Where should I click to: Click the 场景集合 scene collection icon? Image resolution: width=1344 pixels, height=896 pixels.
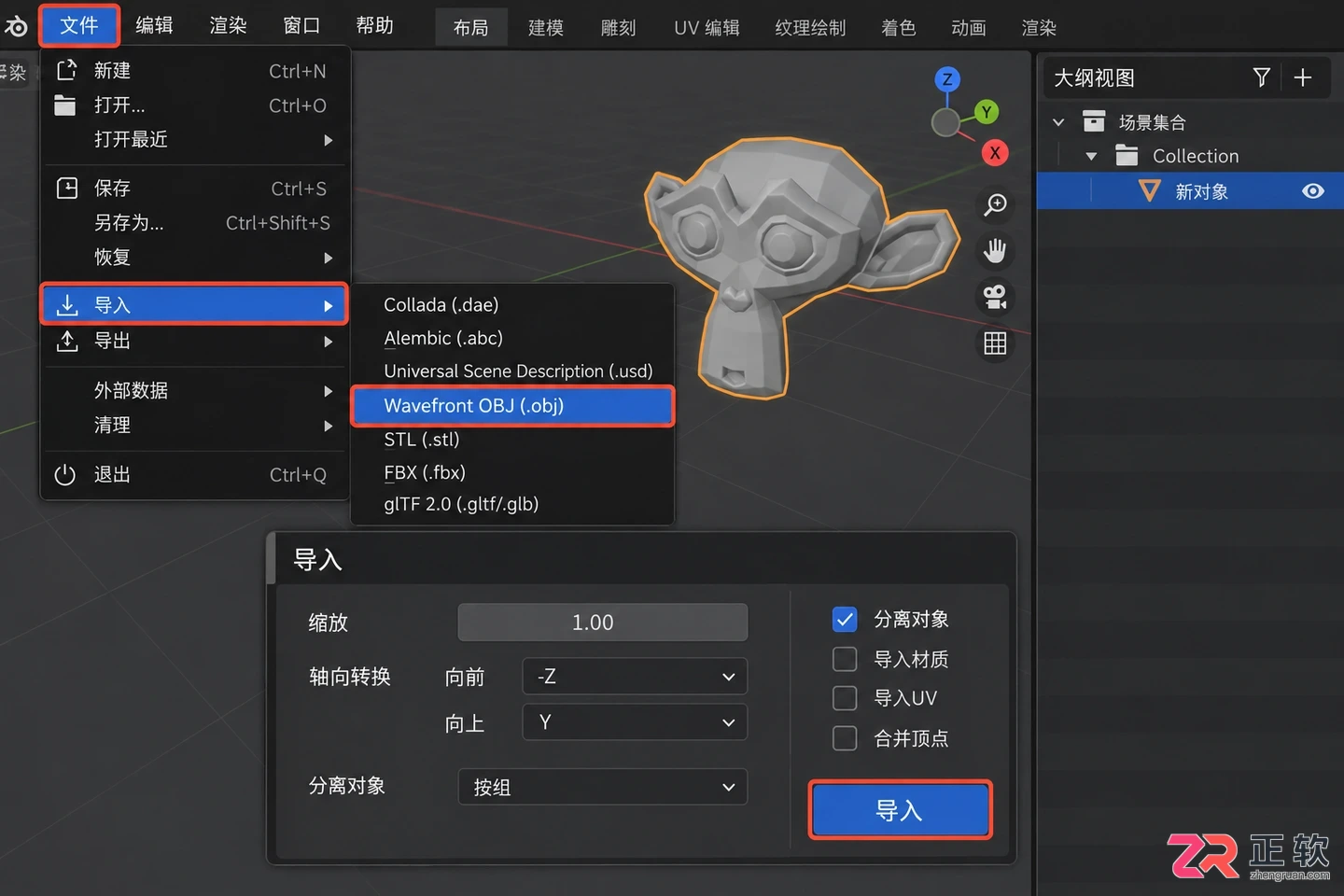(x=1094, y=121)
